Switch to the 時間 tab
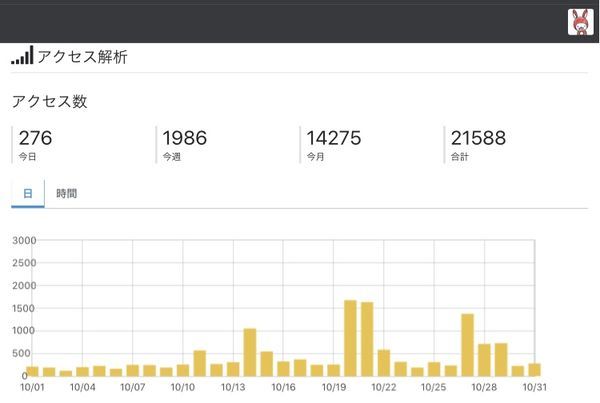600x403 pixels. click(67, 193)
